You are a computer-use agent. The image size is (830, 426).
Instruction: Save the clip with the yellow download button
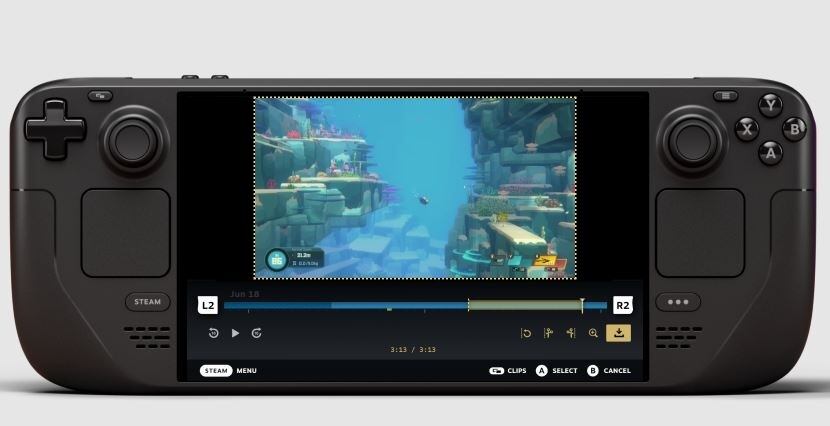tap(618, 333)
